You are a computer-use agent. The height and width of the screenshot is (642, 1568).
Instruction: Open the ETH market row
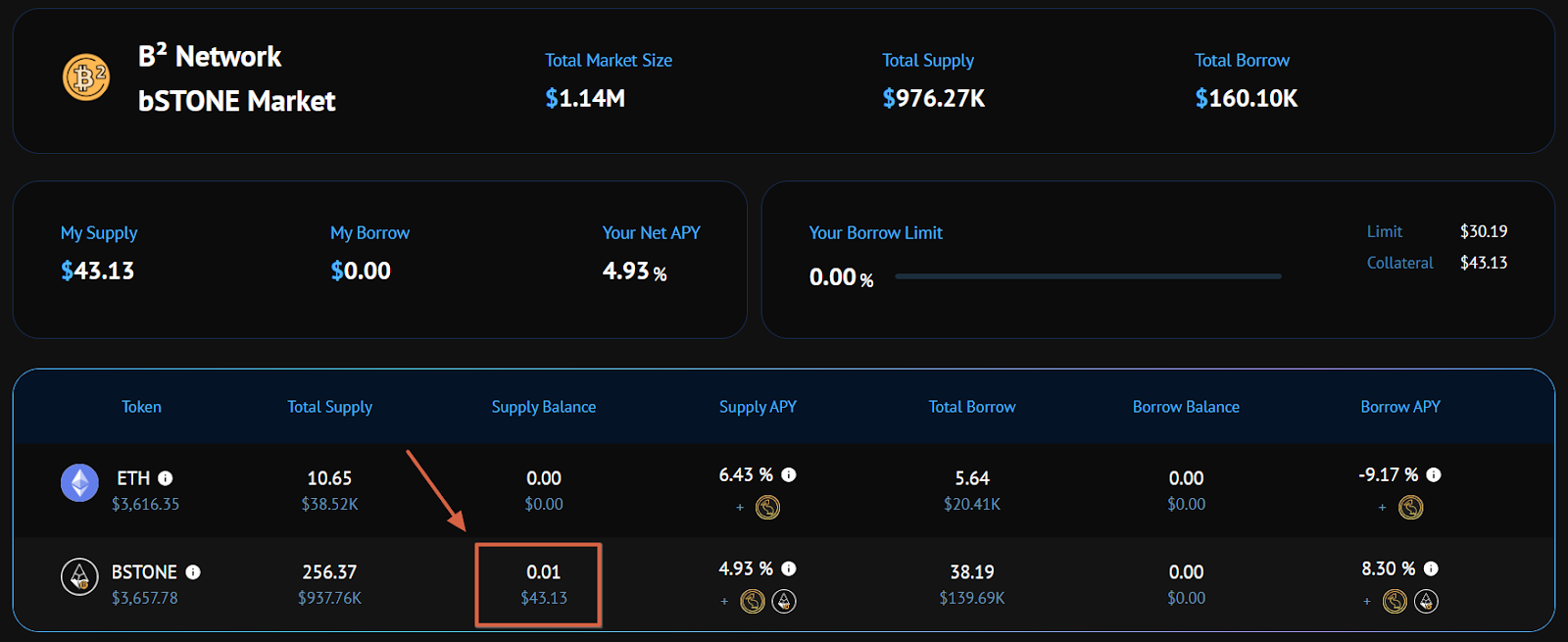pyautogui.click(x=784, y=490)
